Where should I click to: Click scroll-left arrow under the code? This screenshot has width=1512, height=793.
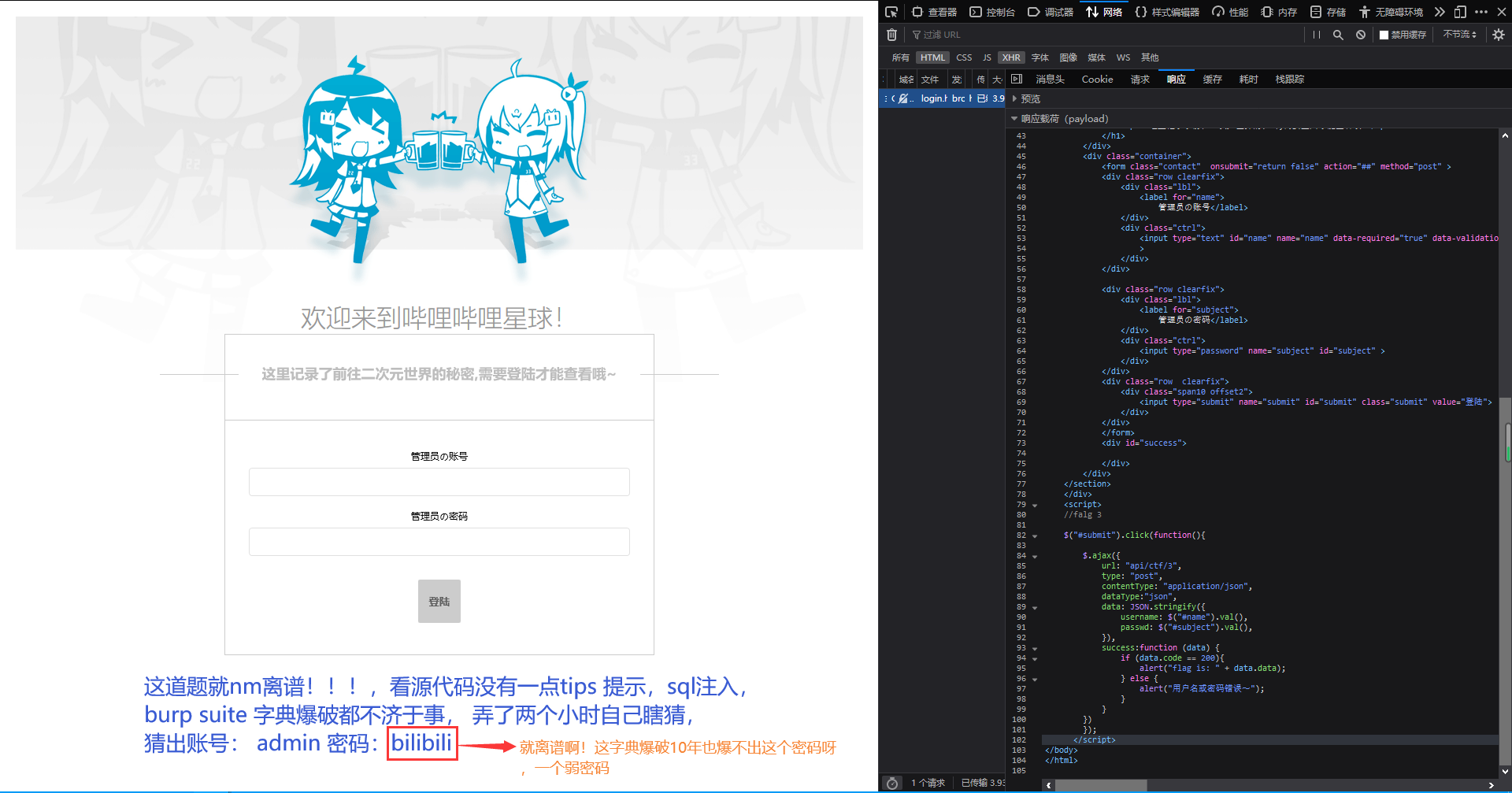point(1048,786)
